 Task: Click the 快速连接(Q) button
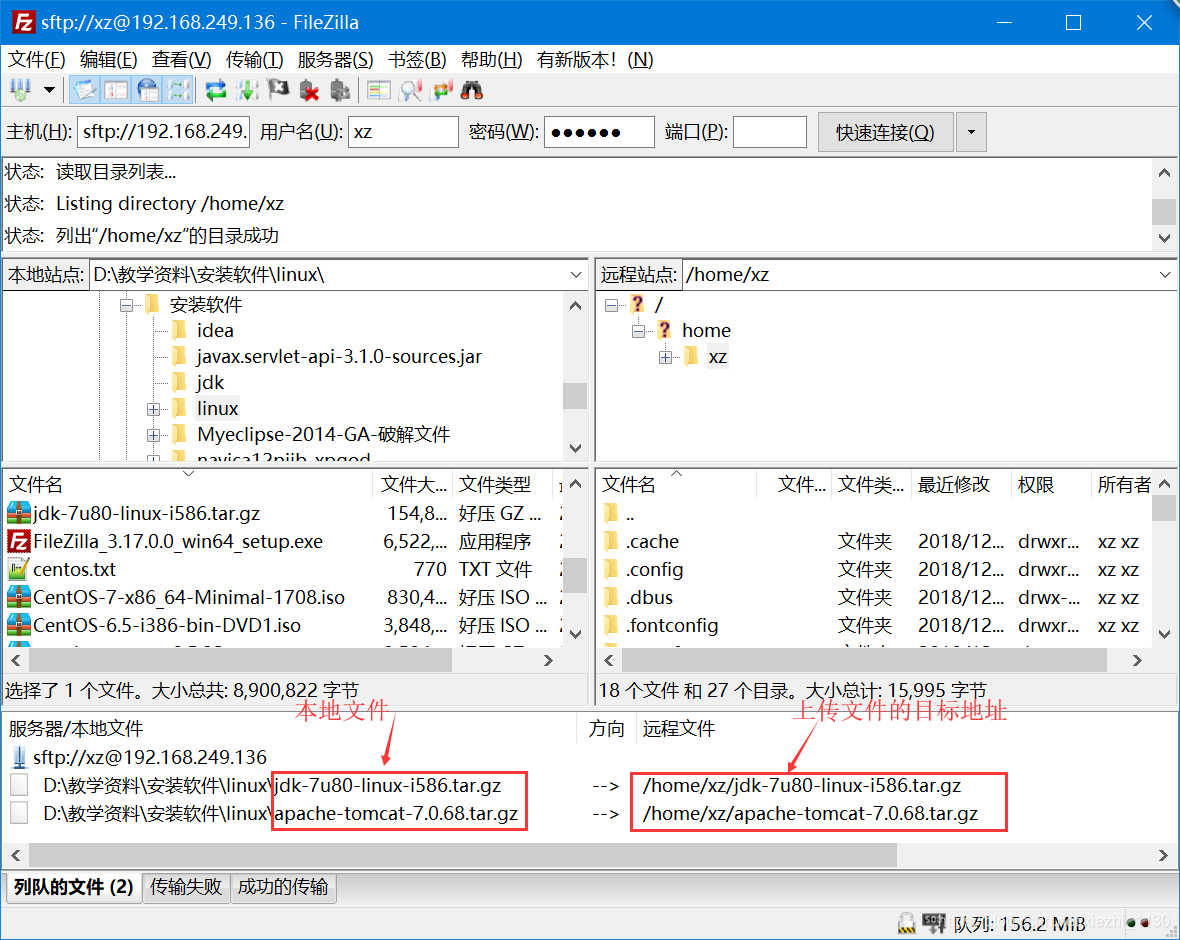[x=886, y=132]
